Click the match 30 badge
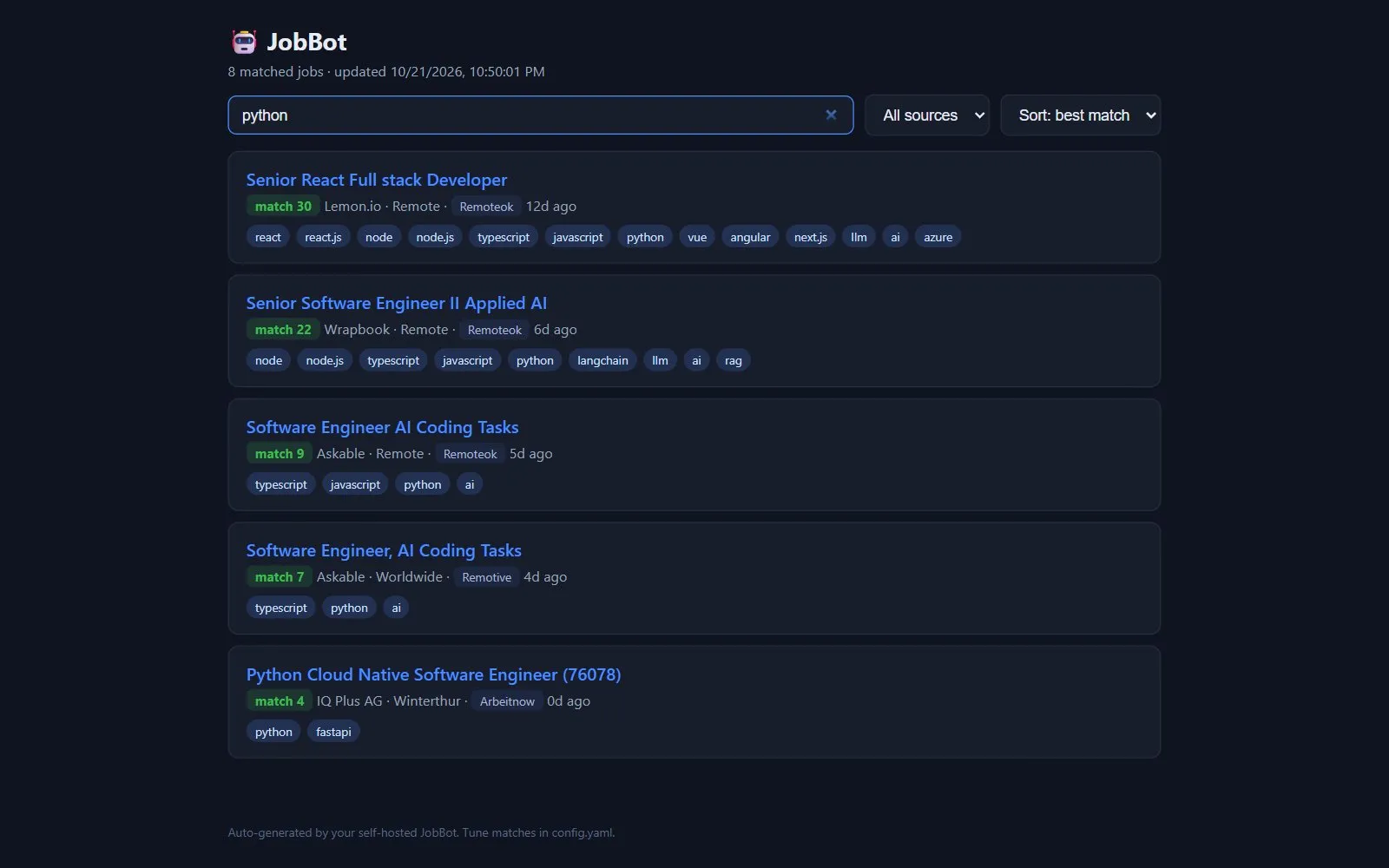The image size is (1389, 868). [283, 207]
